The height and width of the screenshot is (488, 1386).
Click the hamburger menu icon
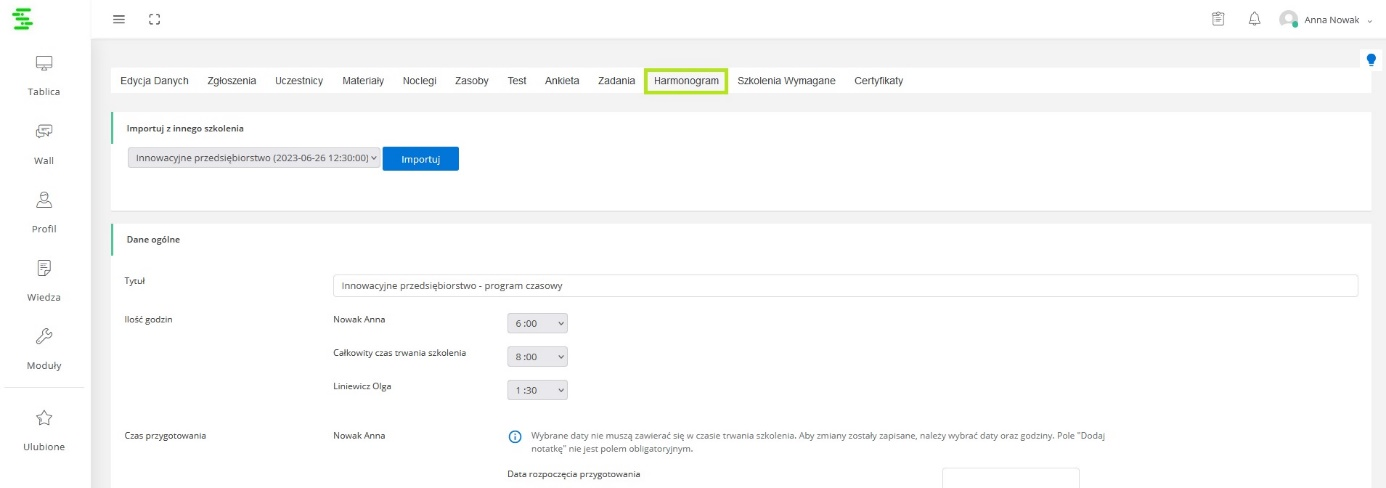119,19
